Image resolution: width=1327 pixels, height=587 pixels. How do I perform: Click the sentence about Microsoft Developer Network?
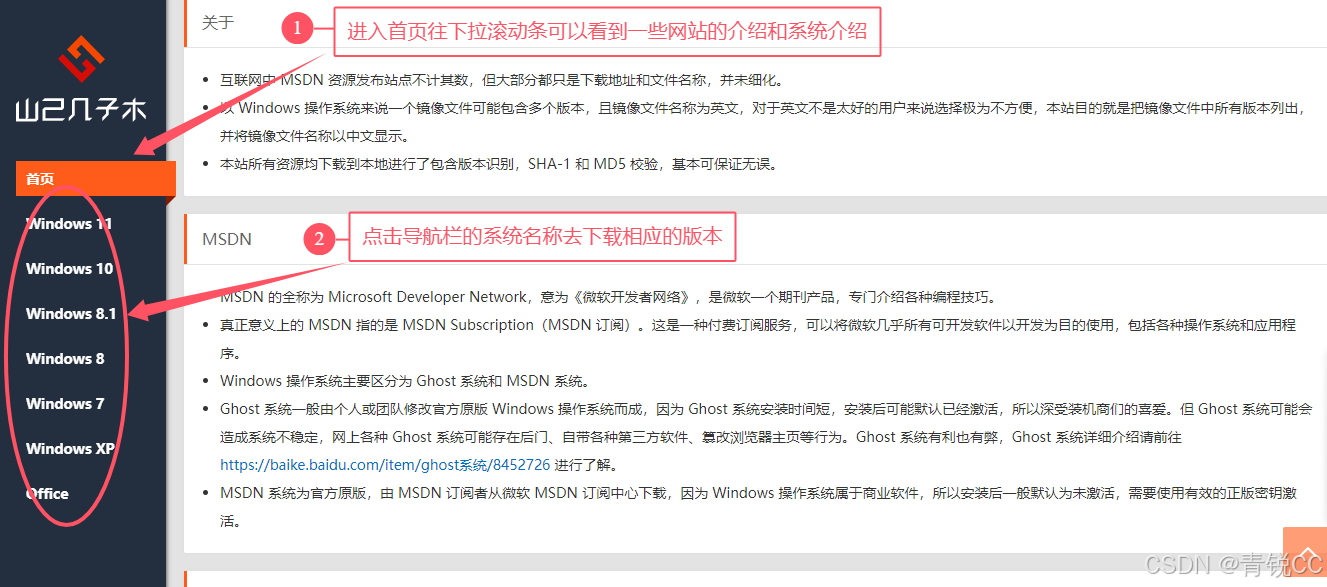(x=608, y=297)
